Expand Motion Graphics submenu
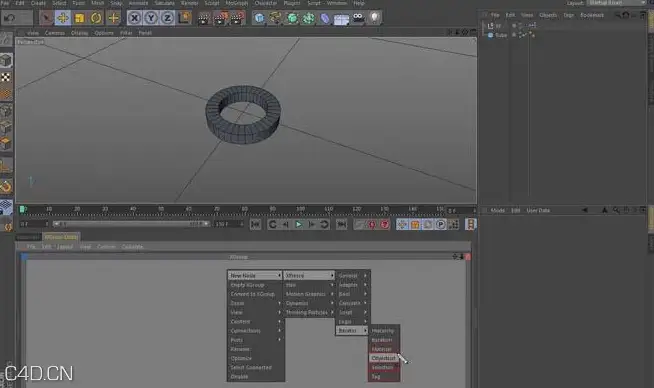 click(x=309, y=294)
